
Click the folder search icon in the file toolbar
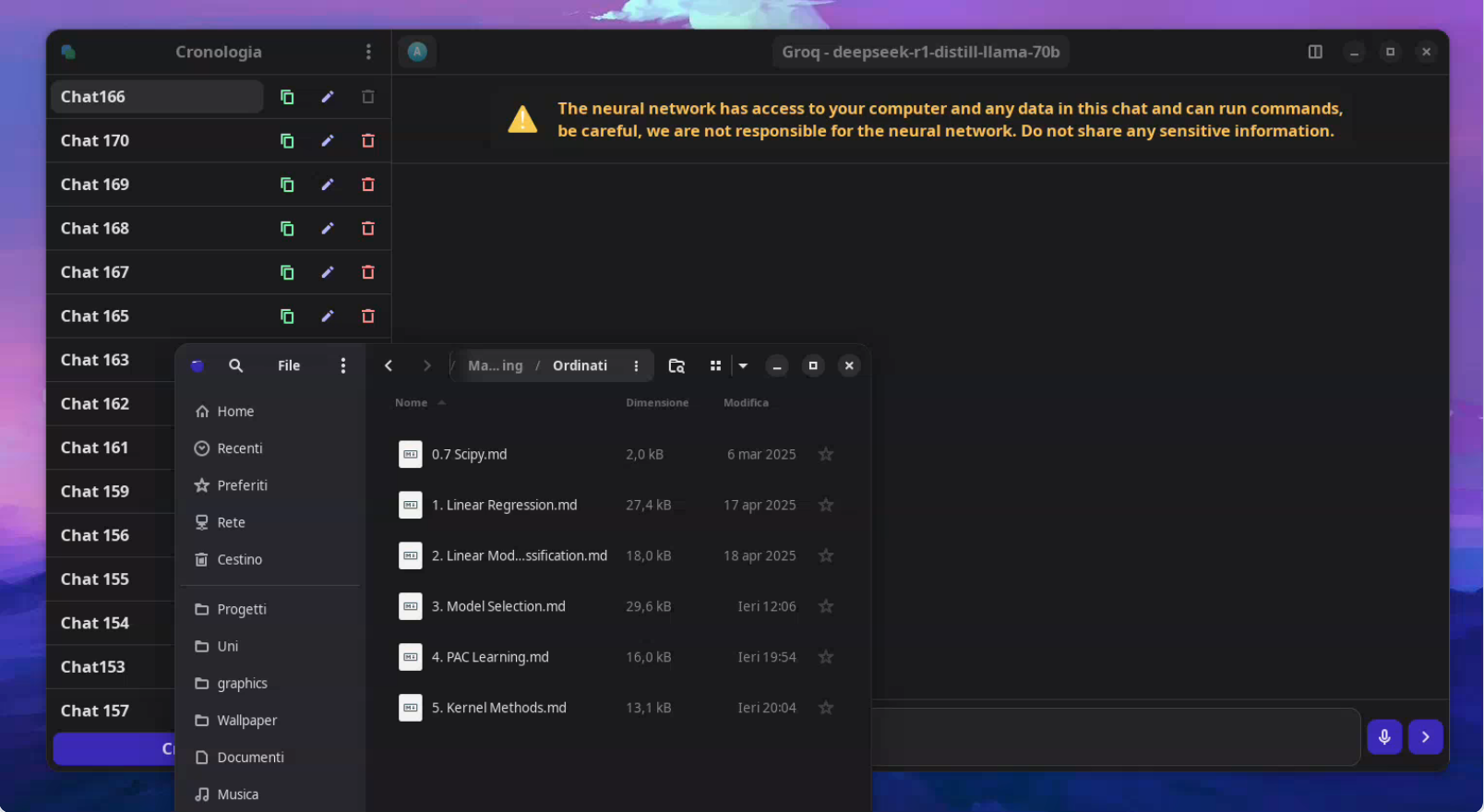[x=676, y=366]
